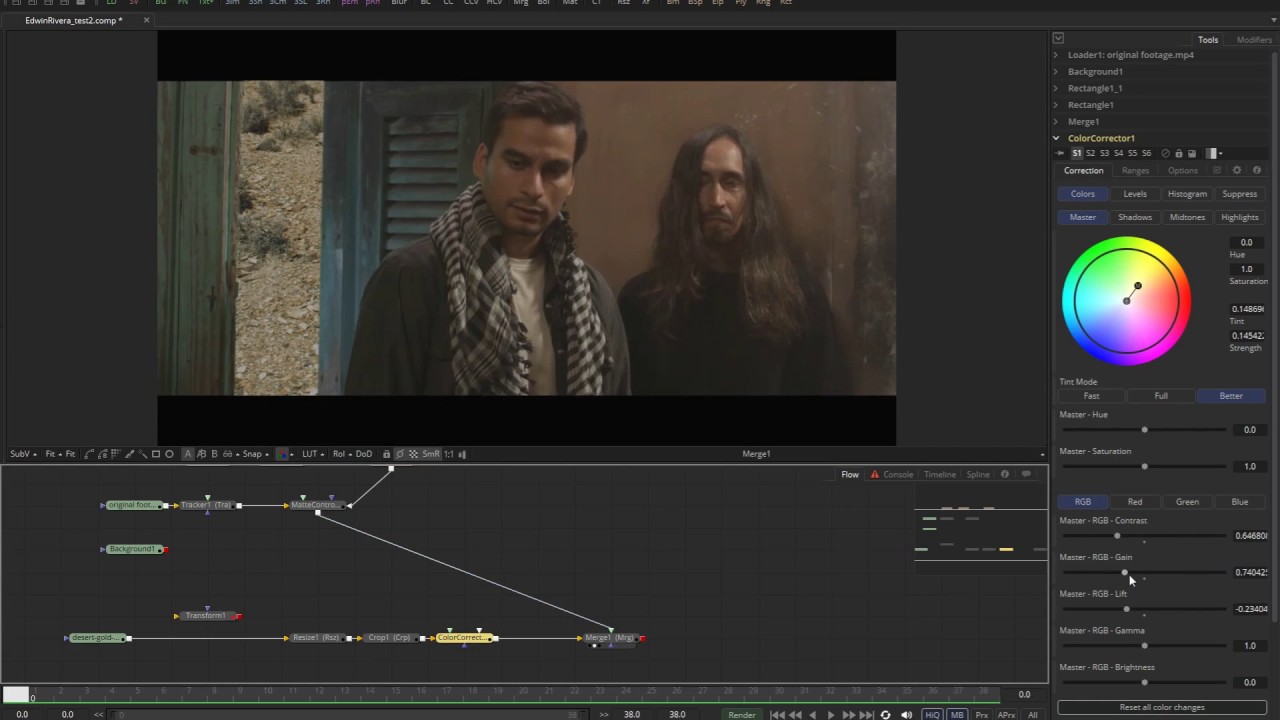This screenshot has width=1280, height=720.
Task: Toggle checker underlay icon in viewer toolbar
Action: click(x=413, y=454)
